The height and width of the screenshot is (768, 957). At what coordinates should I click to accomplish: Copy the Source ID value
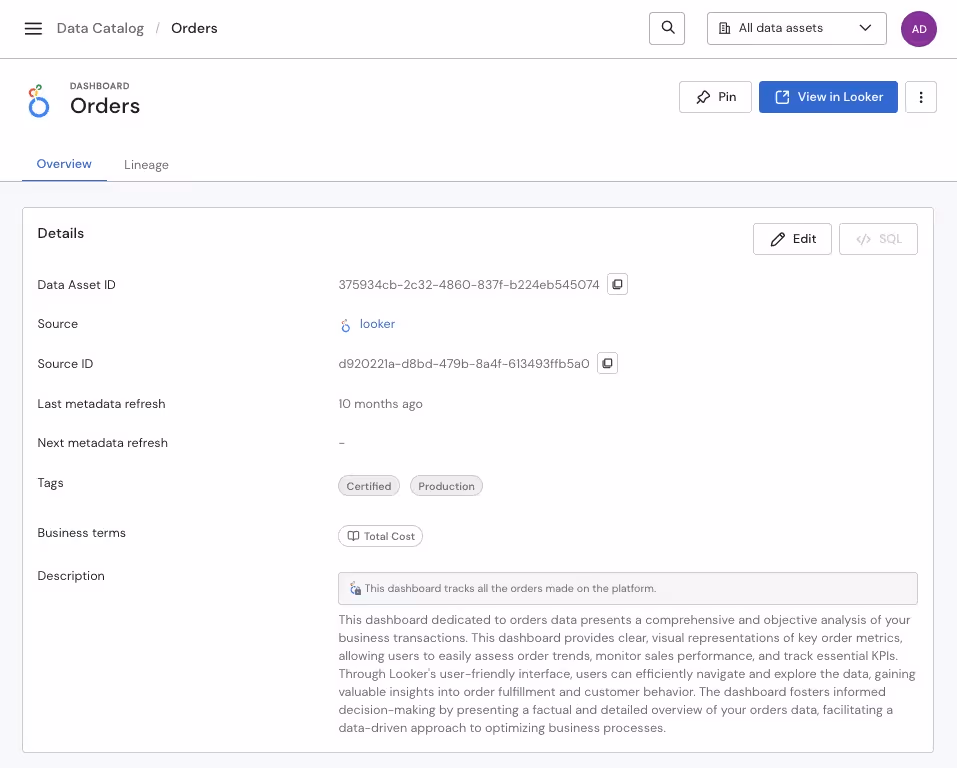click(607, 363)
